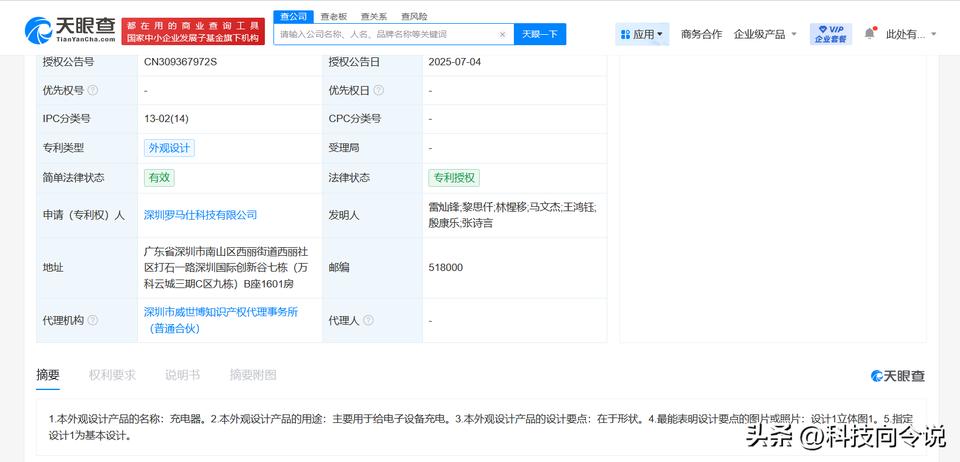This screenshot has height=462, width=960.
Task: Click the abstract paragraph about 充电器
Action: click(x=481, y=427)
